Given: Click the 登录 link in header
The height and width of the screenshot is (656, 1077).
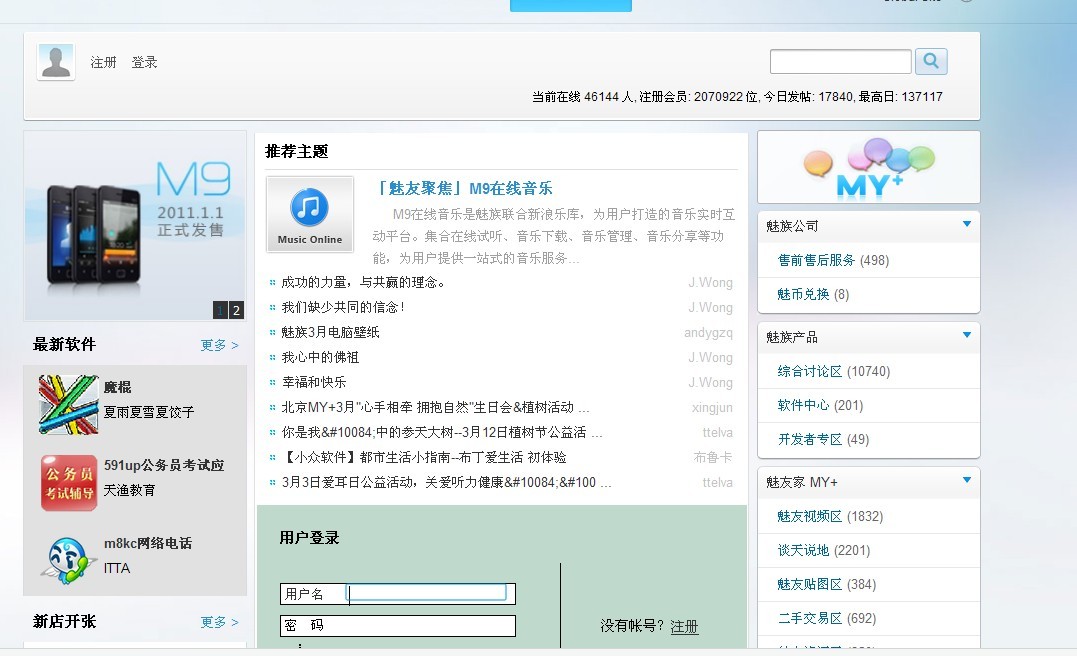Looking at the screenshot, I should point(144,63).
